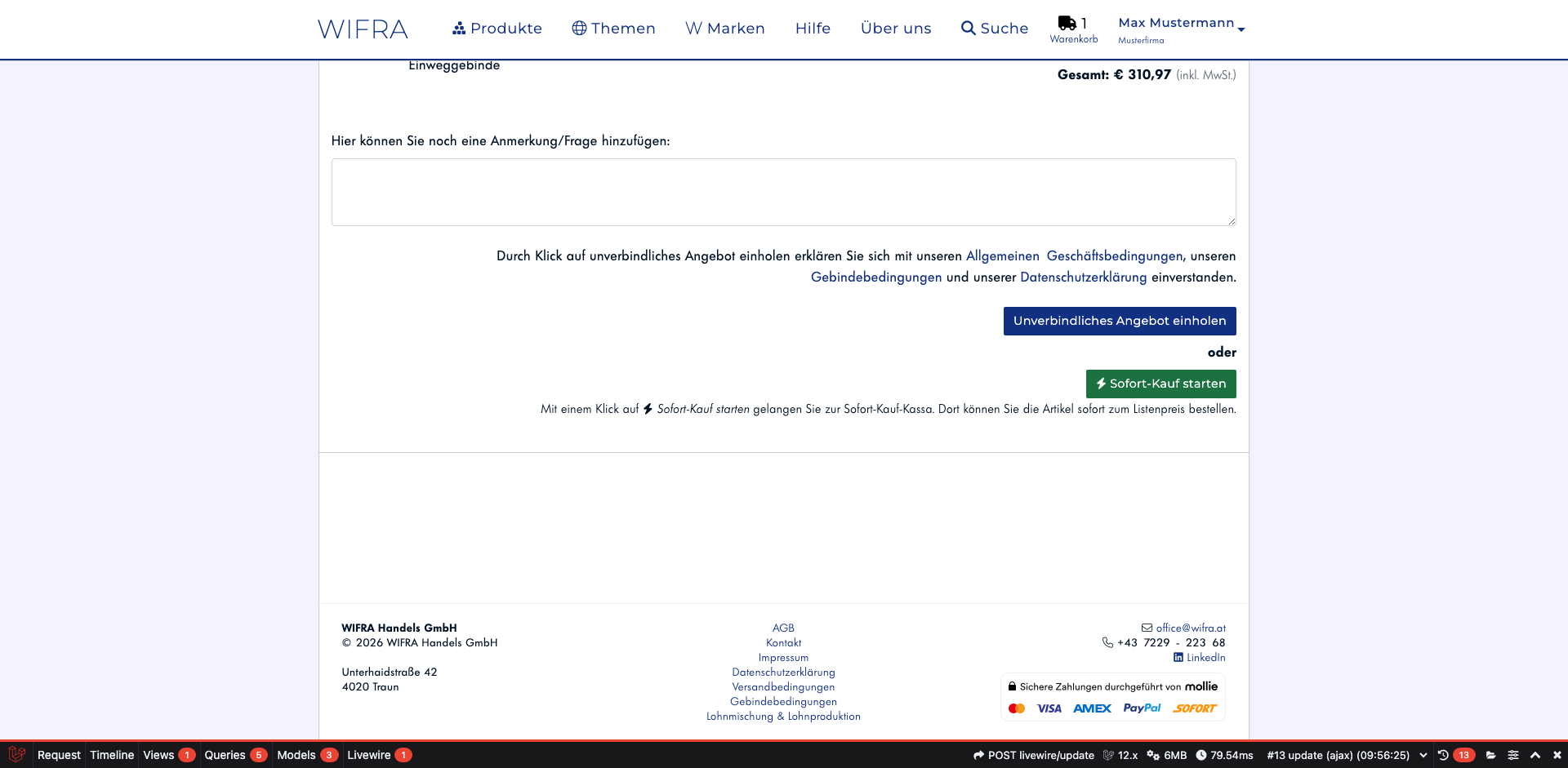Open the Warenkorb truck icon

(1067, 24)
